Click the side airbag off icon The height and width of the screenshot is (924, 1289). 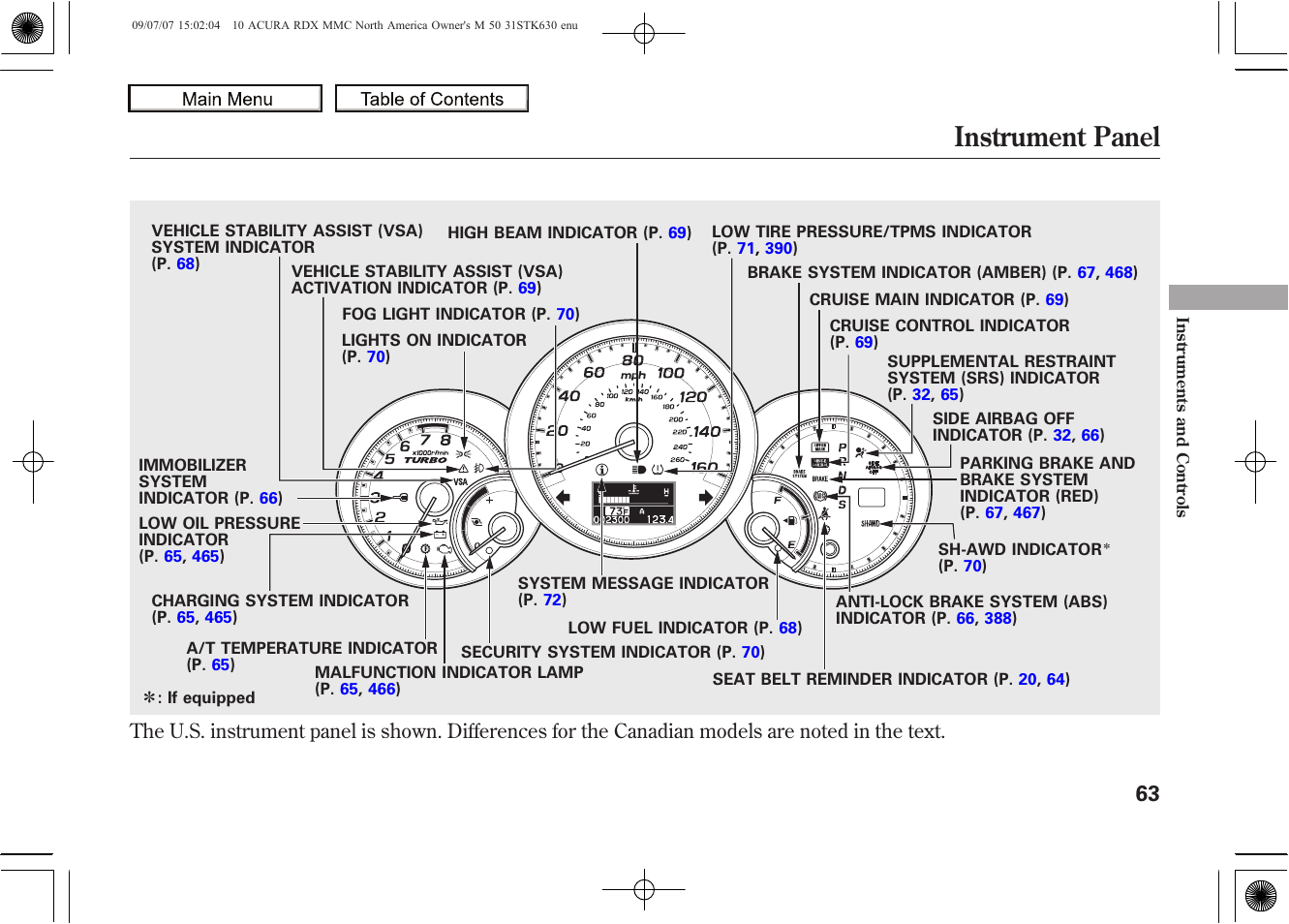(874, 468)
